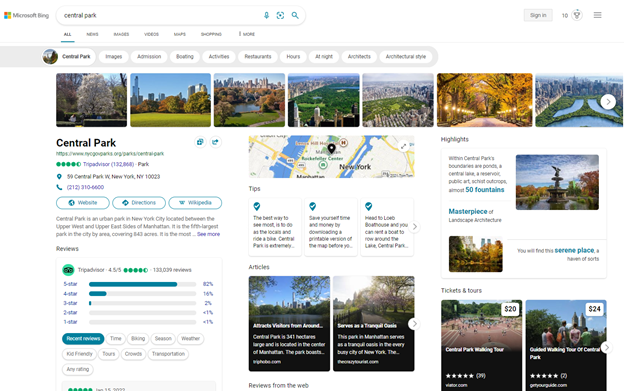Select the At night filter chip
624x391 pixels.
pos(324,56)
